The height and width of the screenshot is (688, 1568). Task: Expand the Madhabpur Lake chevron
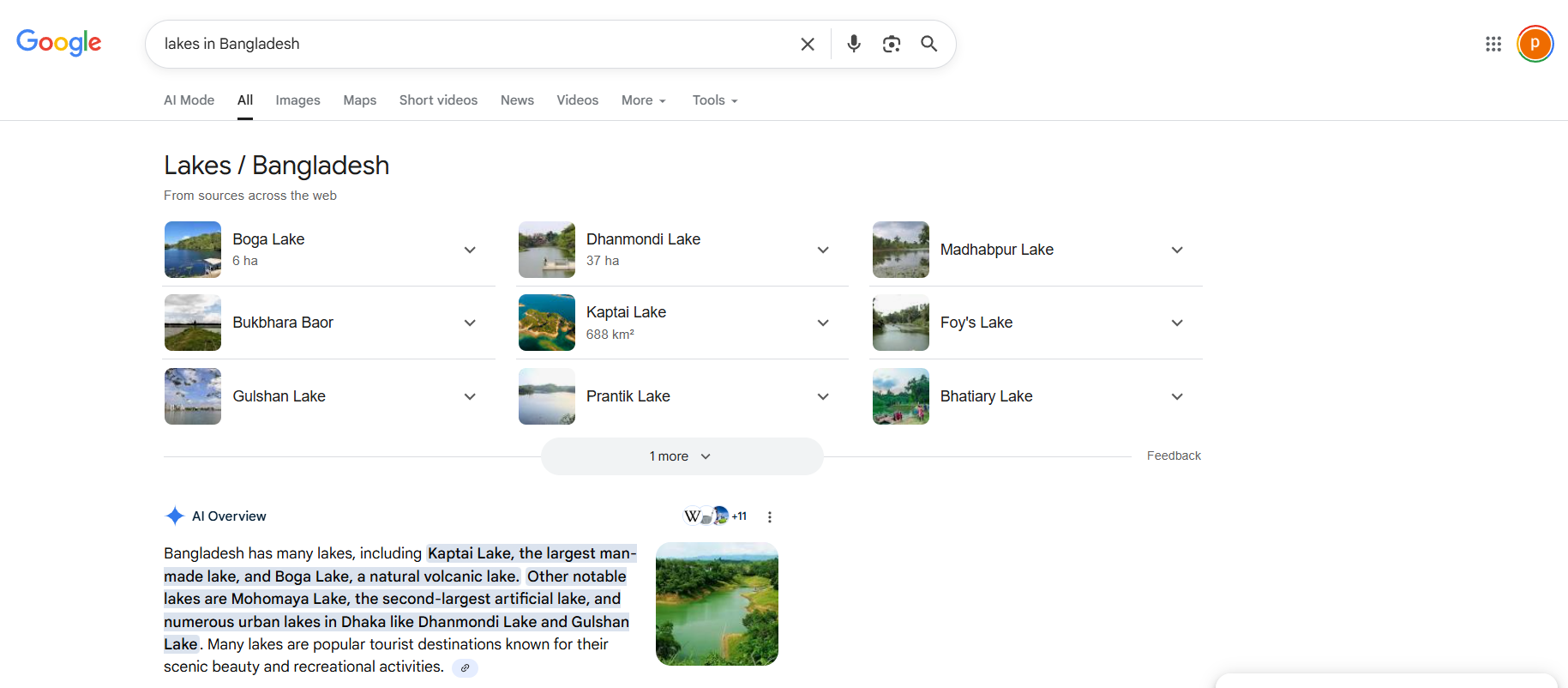coord(1177,250)
